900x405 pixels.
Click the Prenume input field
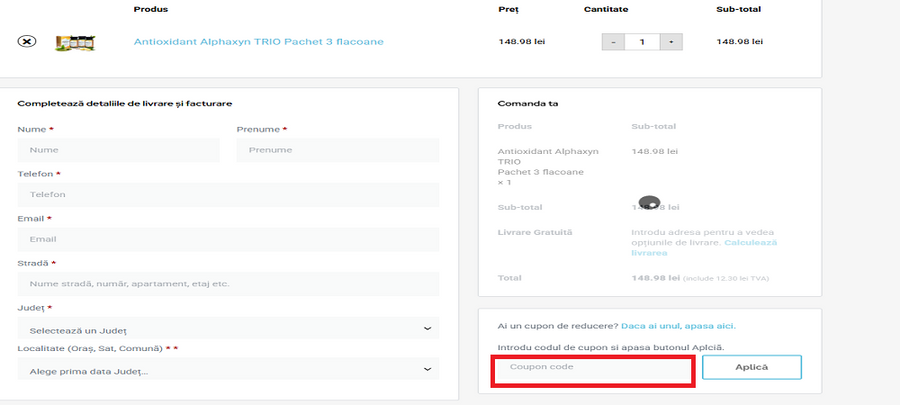click(337, 150)
